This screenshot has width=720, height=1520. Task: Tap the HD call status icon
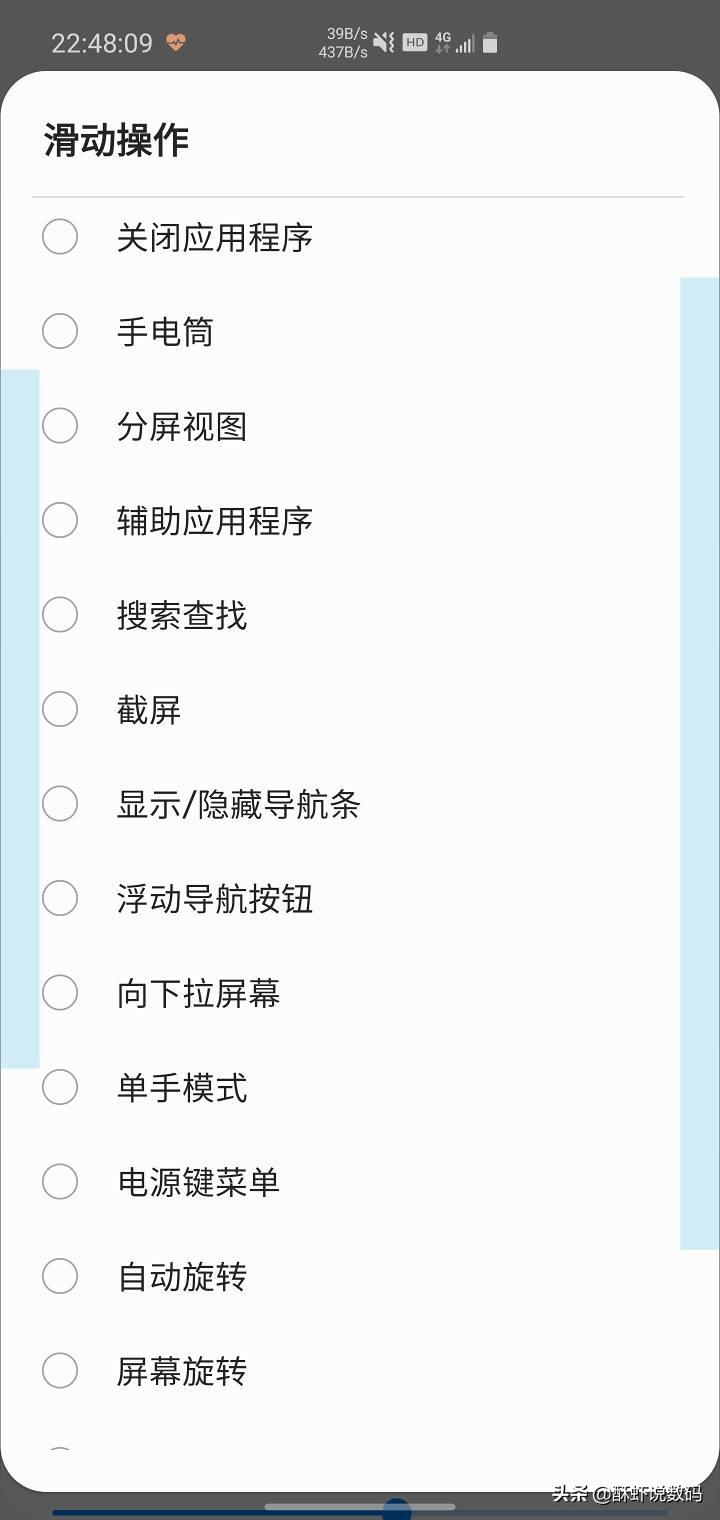414,43
